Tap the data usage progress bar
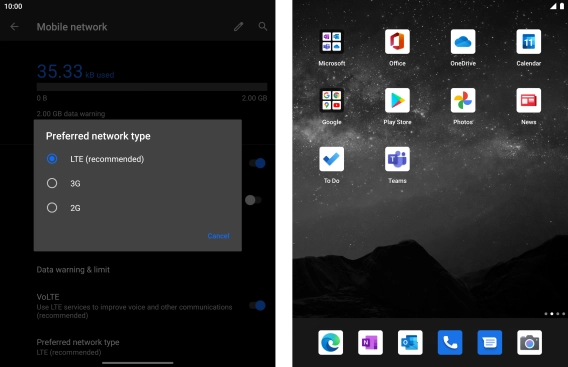 point(152,87)
